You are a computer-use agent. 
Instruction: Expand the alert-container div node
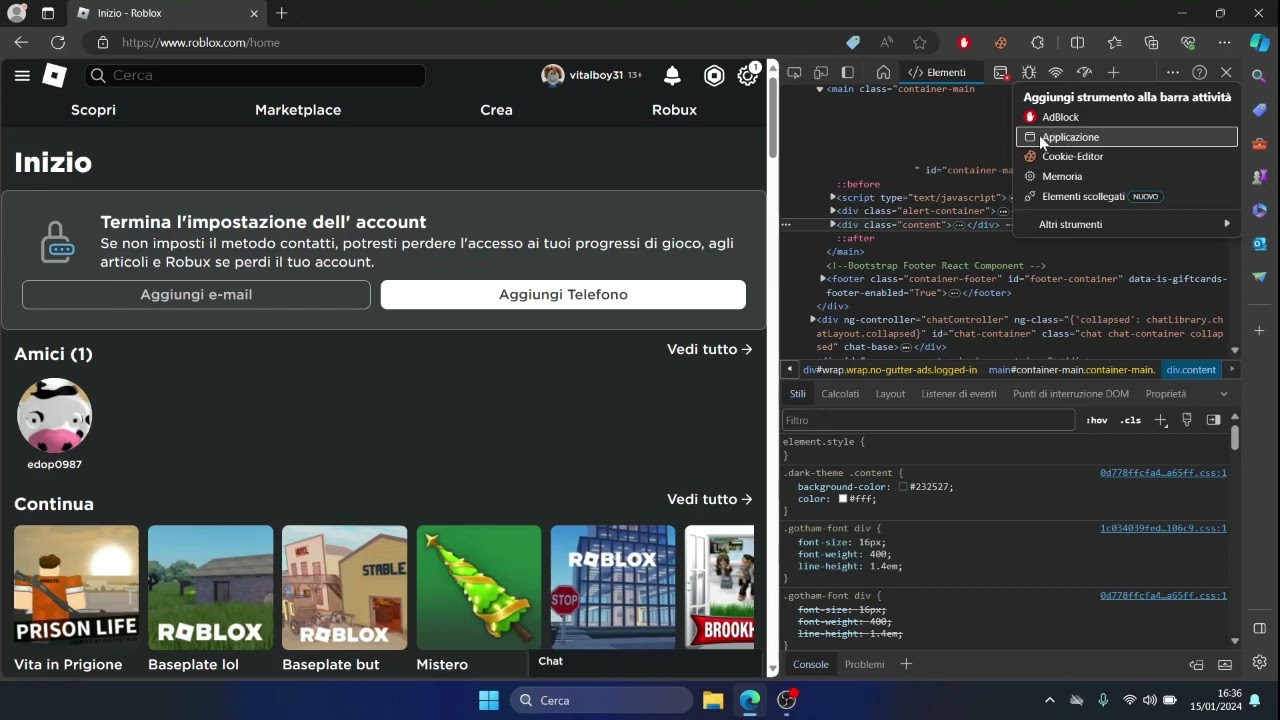833,211
